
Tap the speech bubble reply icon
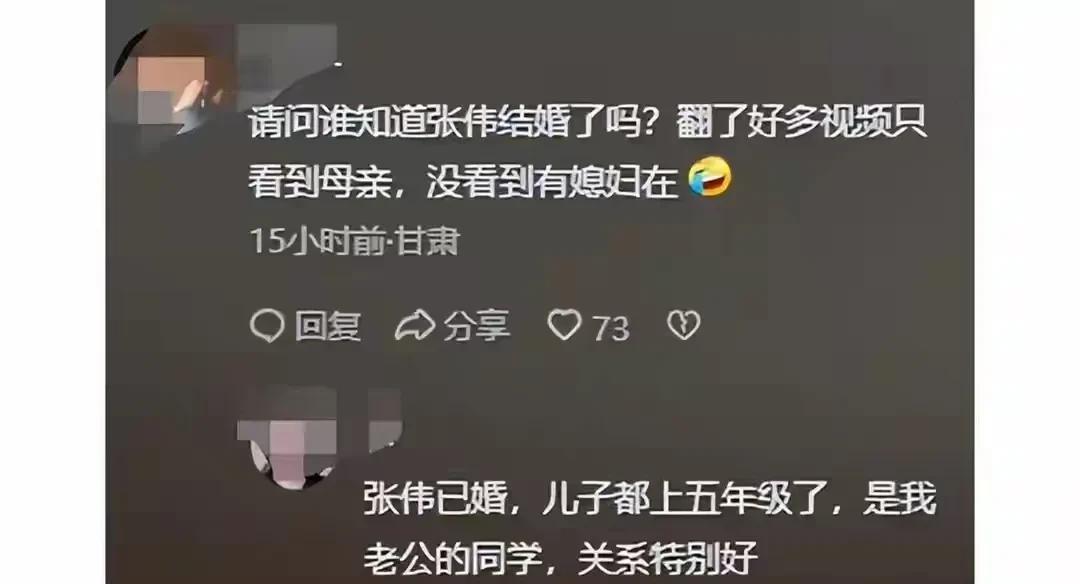[267, 325]
